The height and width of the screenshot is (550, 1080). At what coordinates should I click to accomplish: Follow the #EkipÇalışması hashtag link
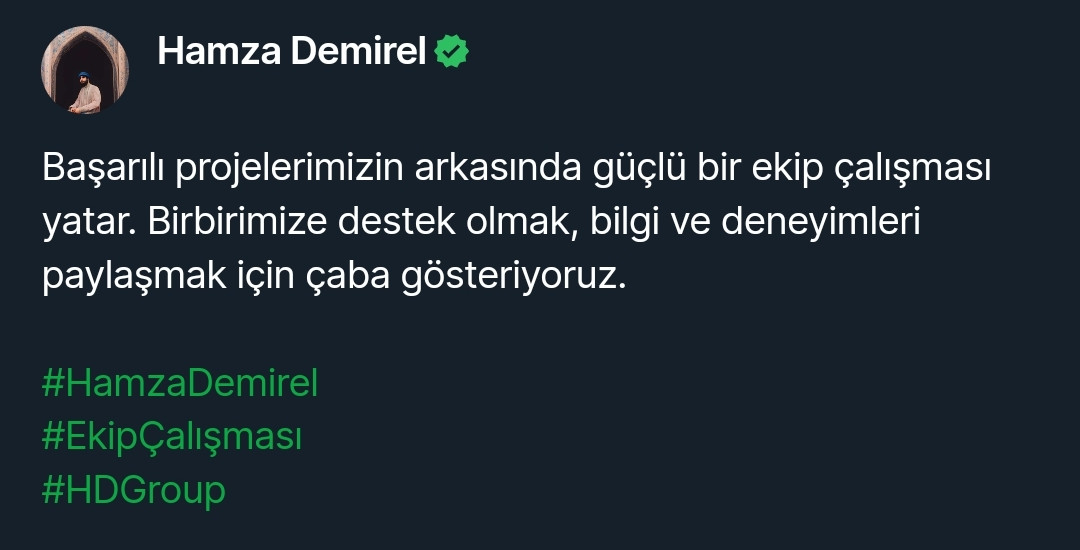(172, 437)
